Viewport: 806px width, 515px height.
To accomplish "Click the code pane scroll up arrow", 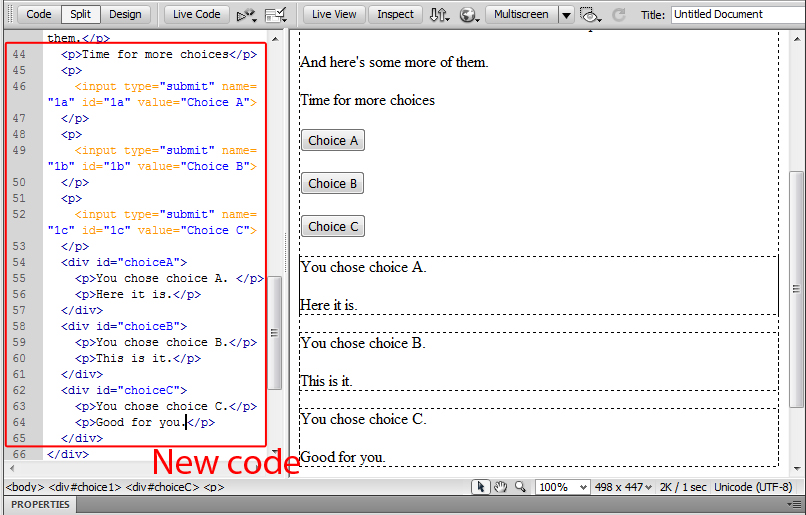I will point(275,39).
